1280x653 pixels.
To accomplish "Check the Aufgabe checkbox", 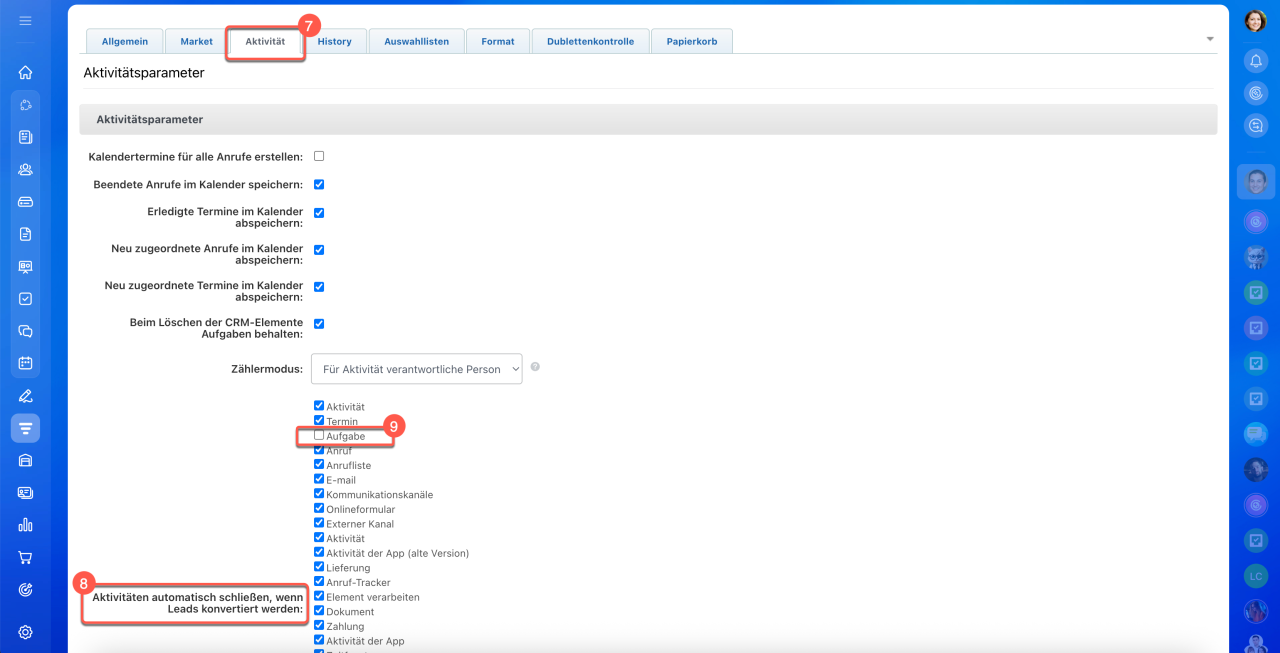I will pos(319,436).
